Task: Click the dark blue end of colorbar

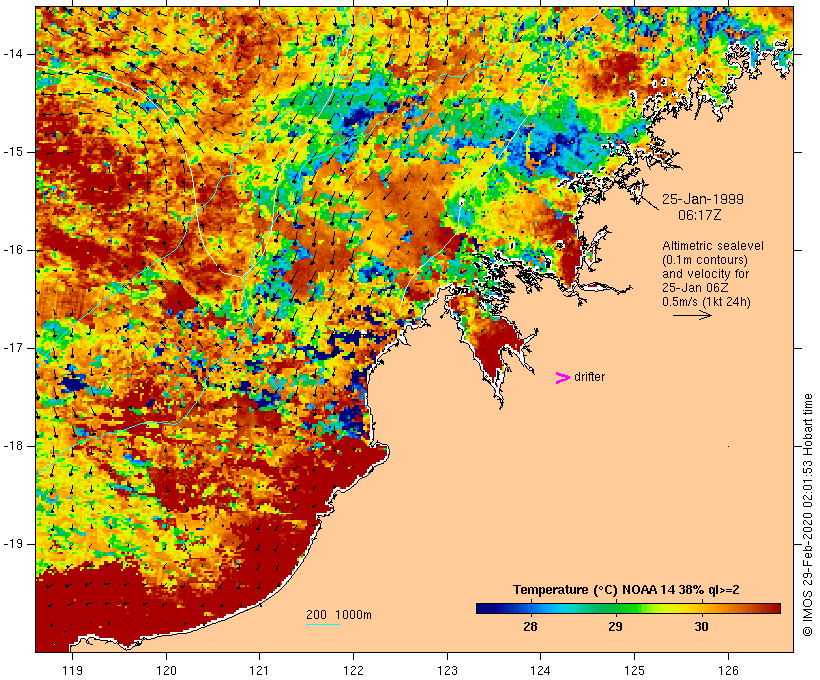Action: click(482, 608)
